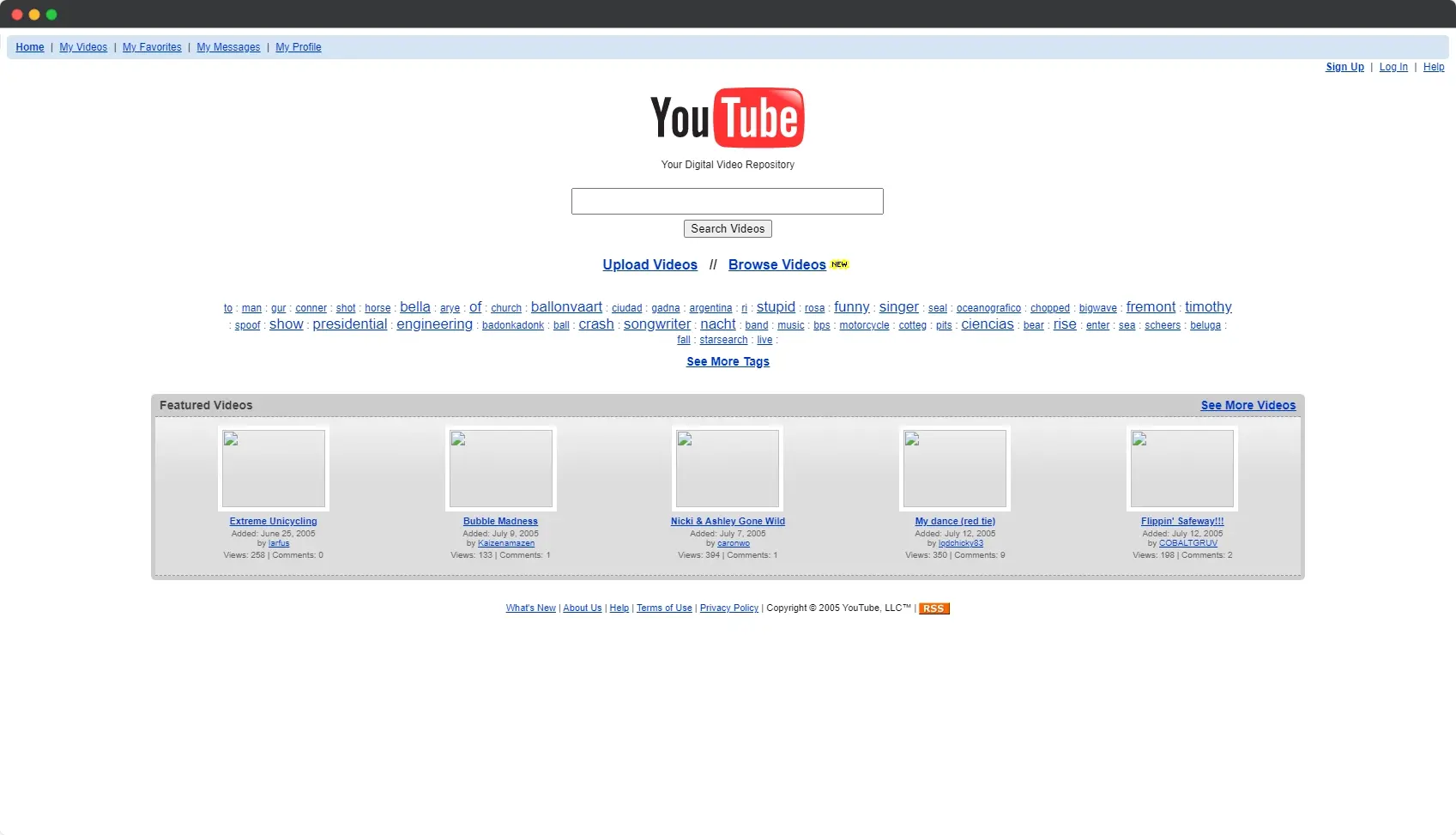Image resolution: width=1456 pixels, height=835 pixels.
Task: Open My Messages
Action: (x=228, y=47)
